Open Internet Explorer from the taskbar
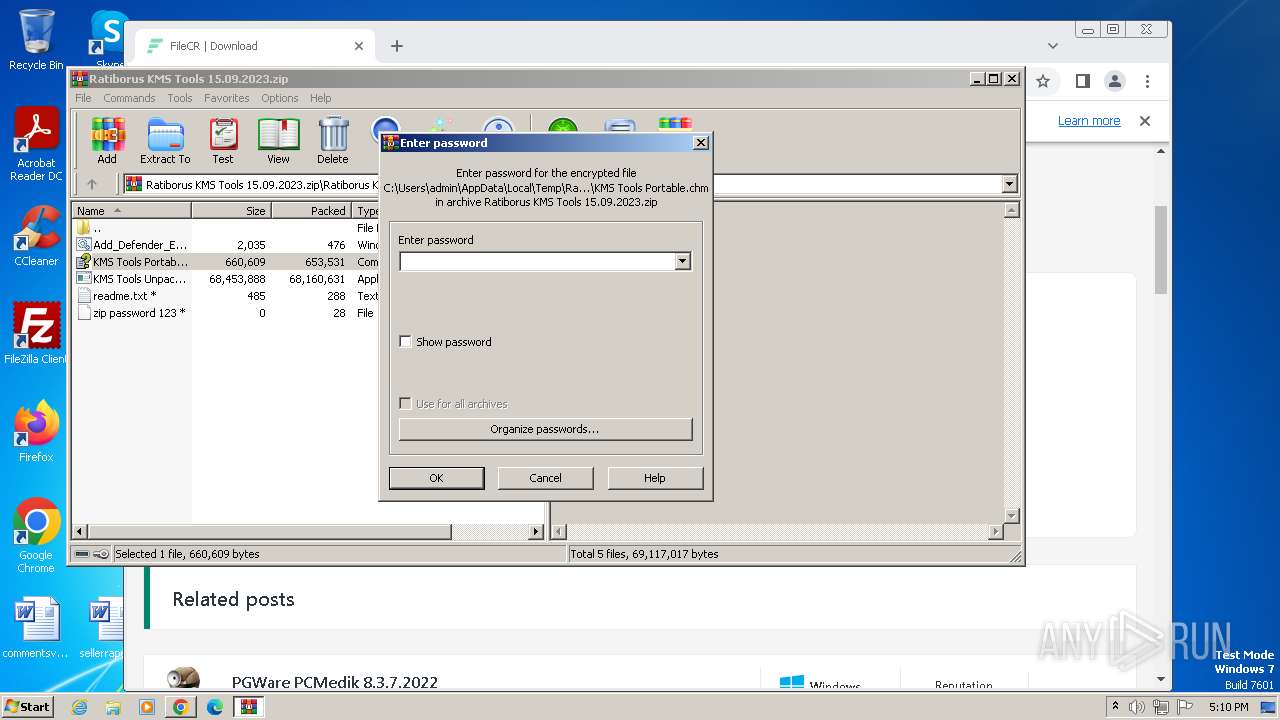1280x720 pixels. point(79,707)
